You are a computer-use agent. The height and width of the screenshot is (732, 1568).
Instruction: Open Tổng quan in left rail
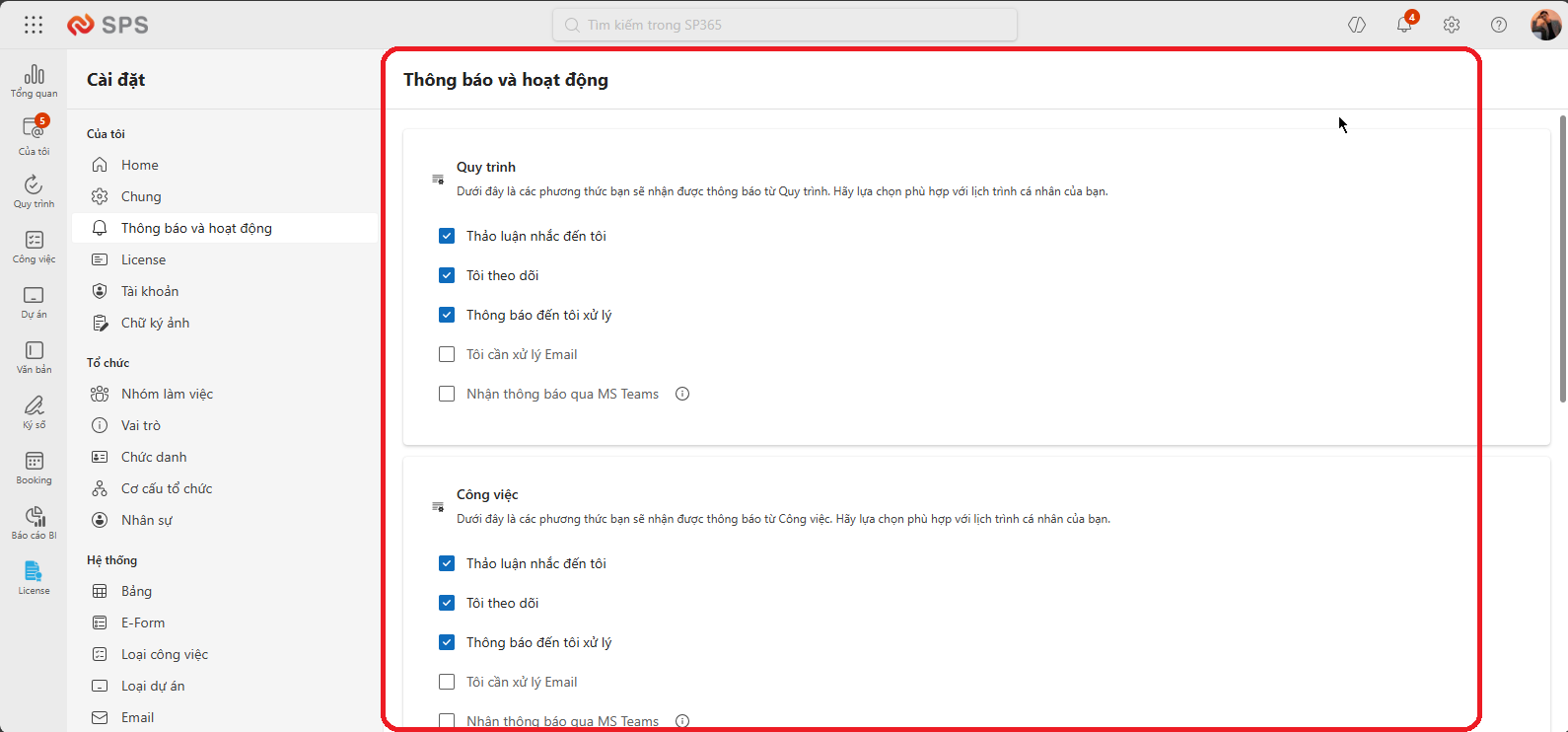[35, 81]
